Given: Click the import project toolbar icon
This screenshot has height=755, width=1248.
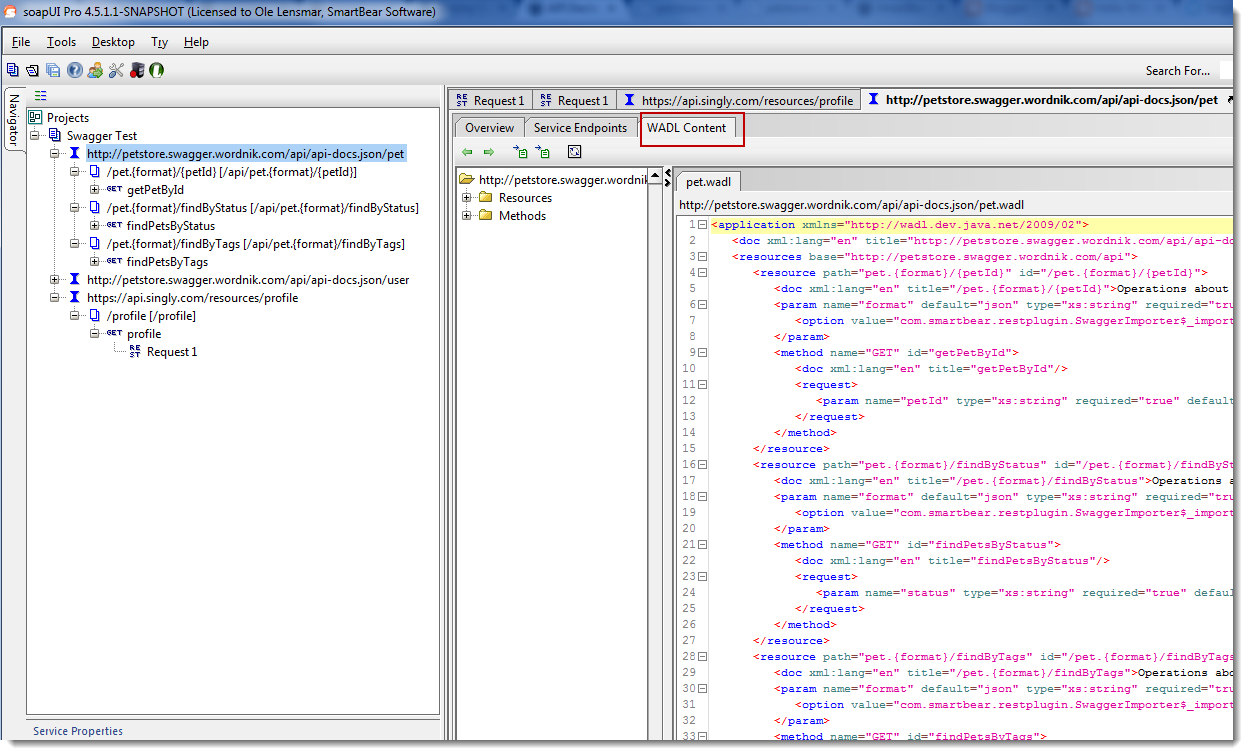Looking at the screenshot, I should [32, 70].
